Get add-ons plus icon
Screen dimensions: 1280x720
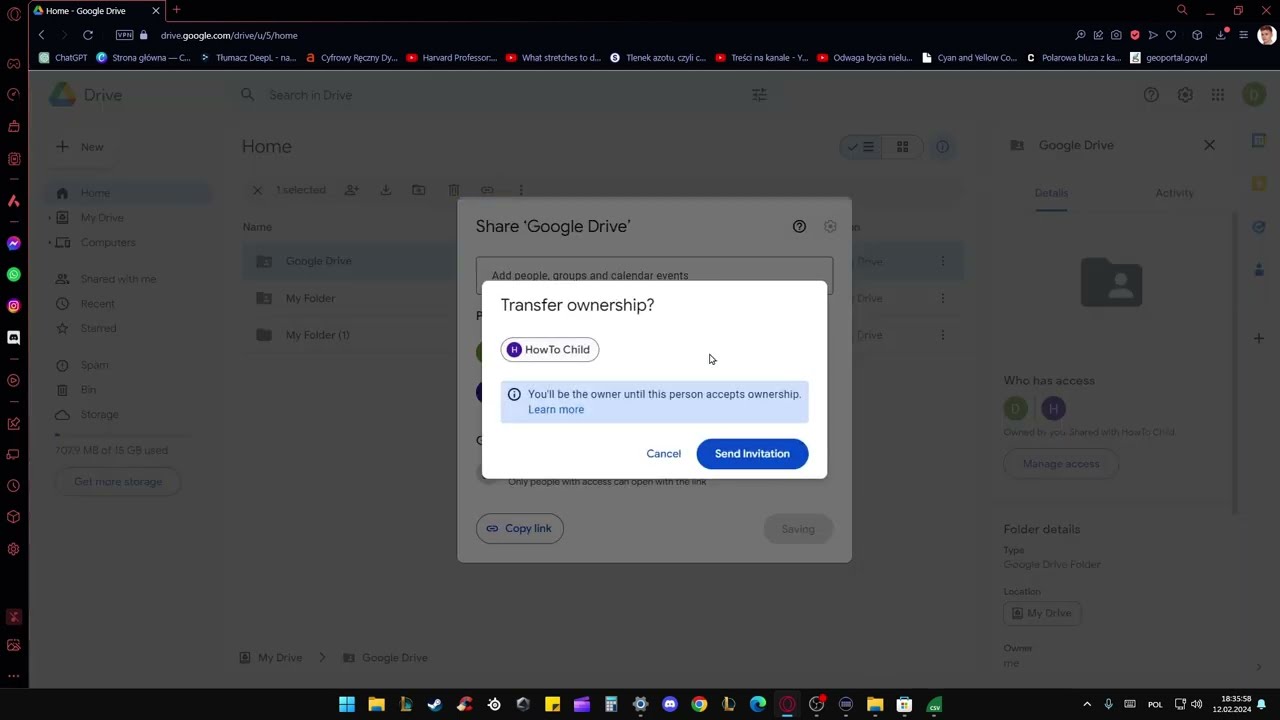1259,338
